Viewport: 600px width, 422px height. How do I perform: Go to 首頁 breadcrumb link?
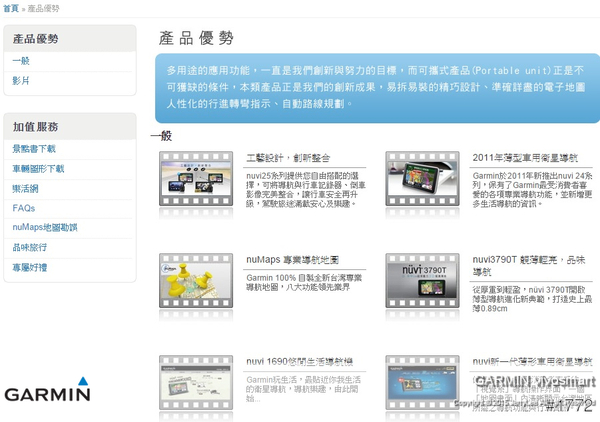[x=11, y=8]
